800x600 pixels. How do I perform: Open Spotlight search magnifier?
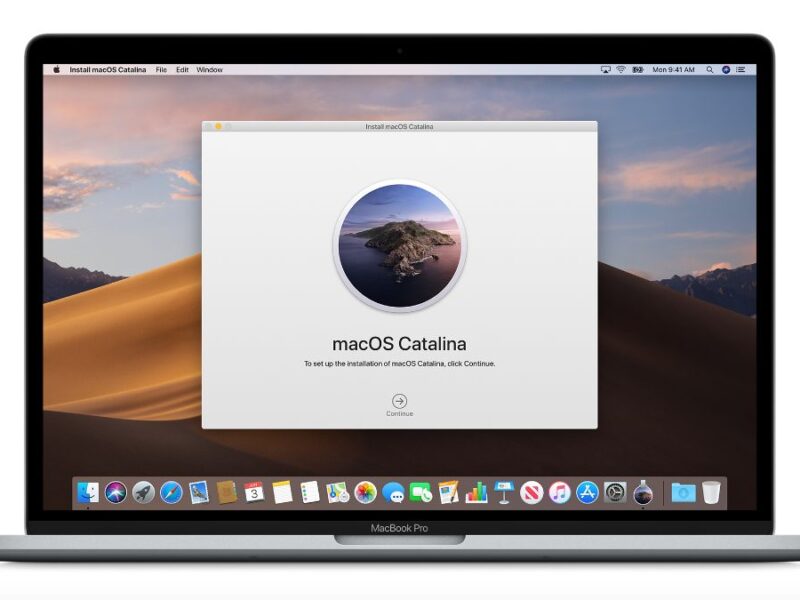click(x=710, y=70)
